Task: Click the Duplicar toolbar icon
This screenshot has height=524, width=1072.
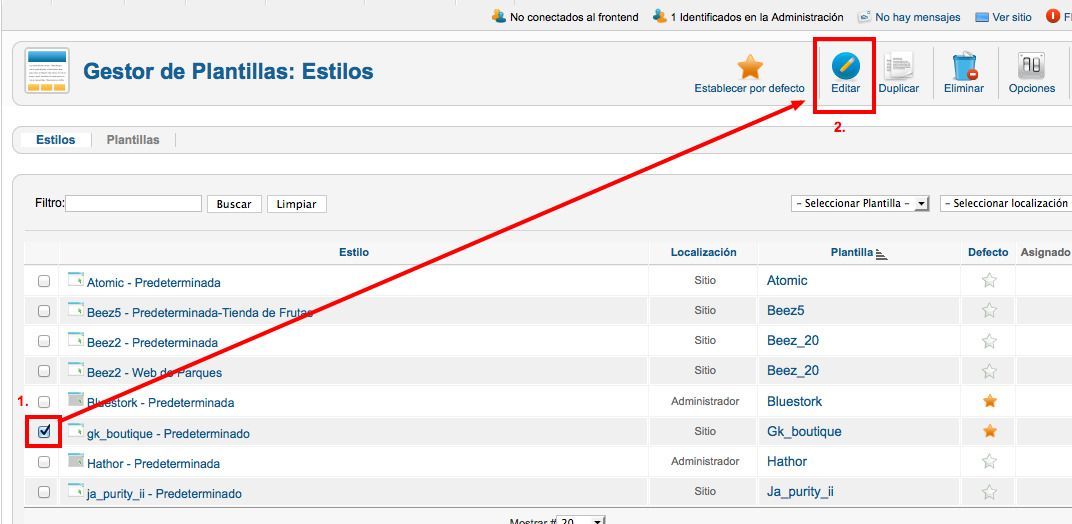Action: pos(898,67)
